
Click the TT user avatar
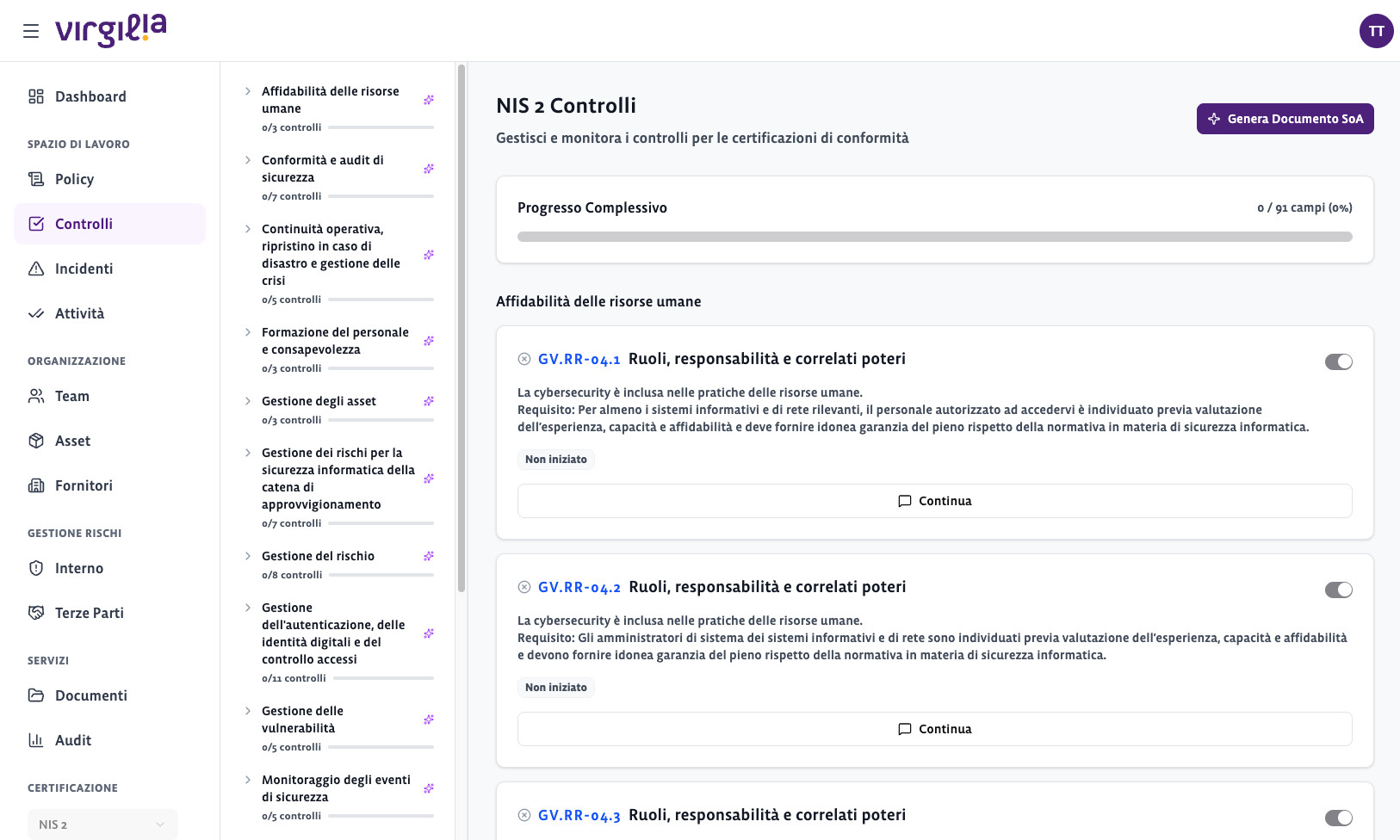point(1376,31)
